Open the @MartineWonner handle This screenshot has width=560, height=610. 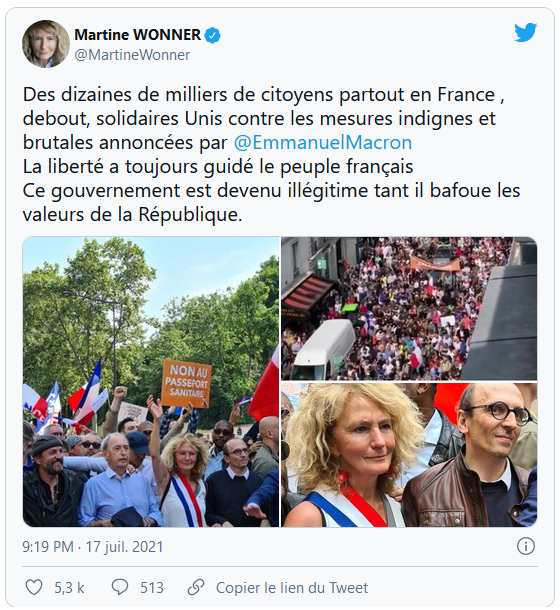tap(132, 55)
